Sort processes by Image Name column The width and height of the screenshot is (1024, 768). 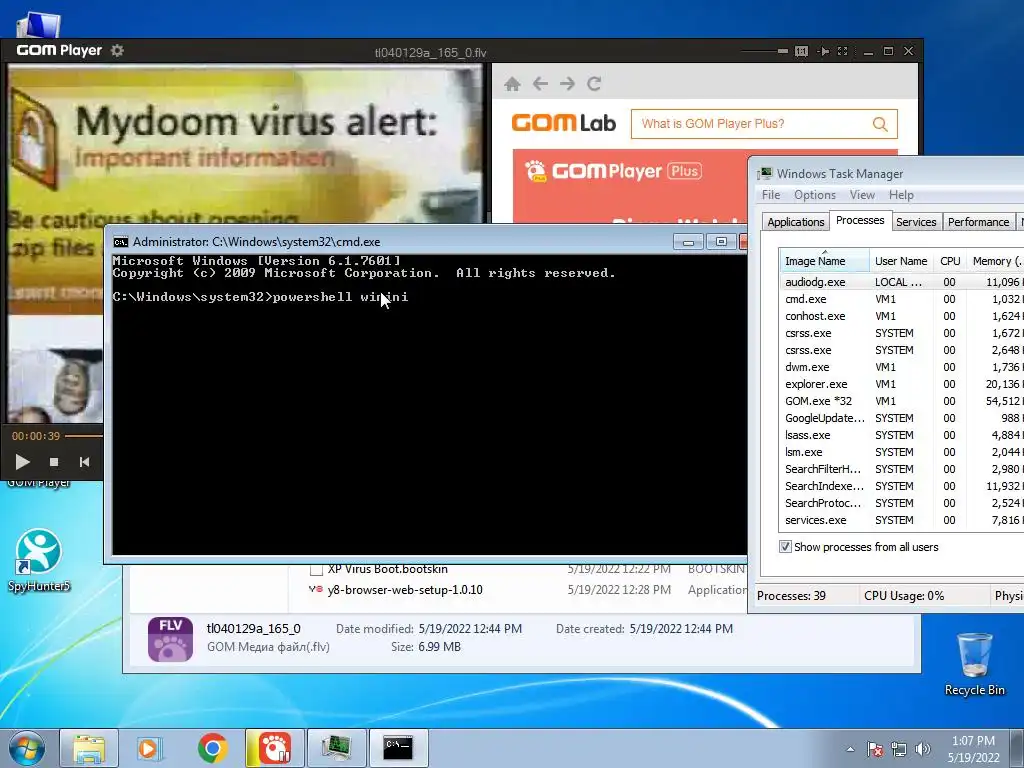pyautogui.click(x=824, y=261)
